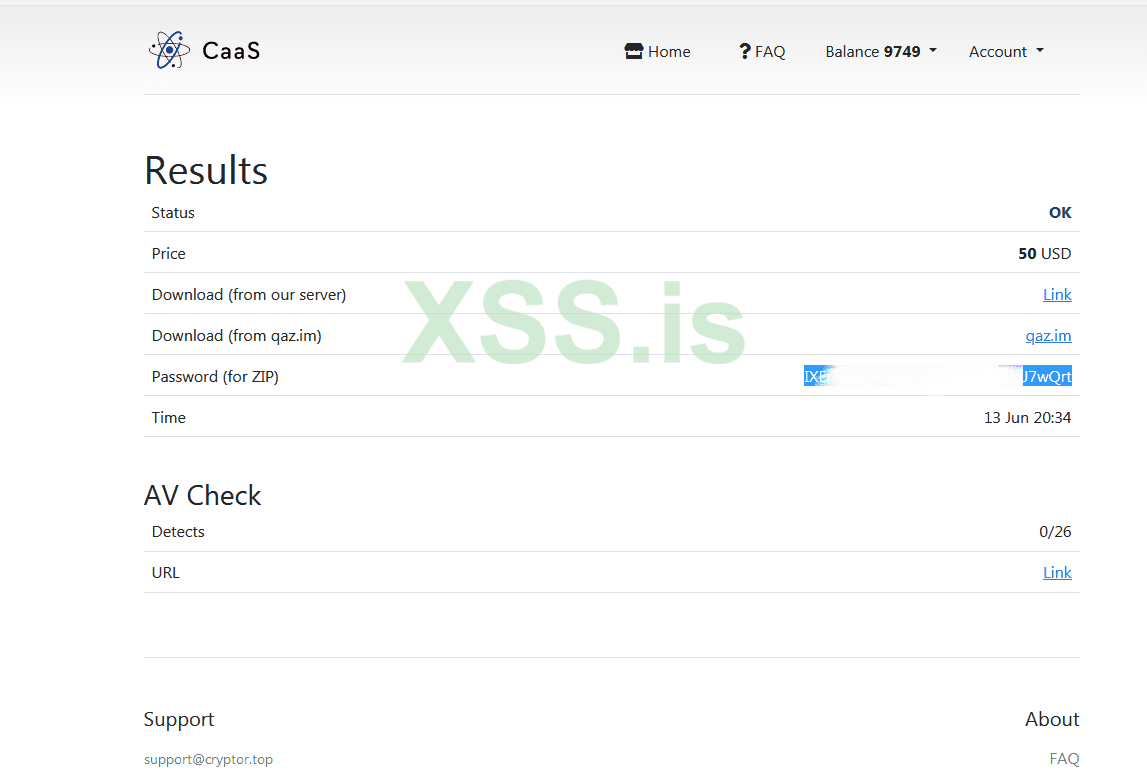Screen dimensions: 1147x784
Task: Open the footer FAQ link
Action: tap(1064, 758)
